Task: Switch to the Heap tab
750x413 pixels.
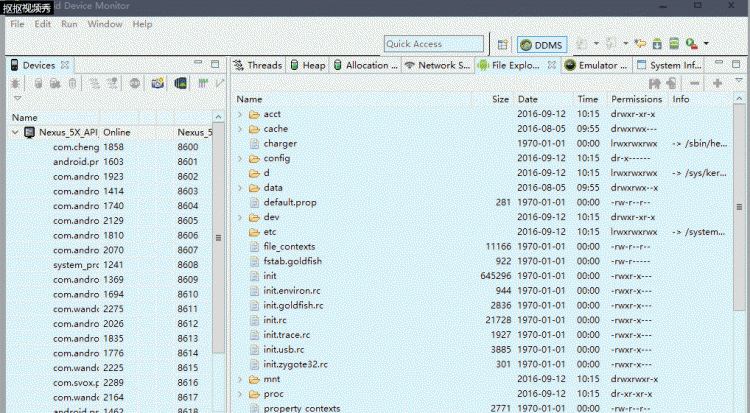Action: tap(308, 65)
